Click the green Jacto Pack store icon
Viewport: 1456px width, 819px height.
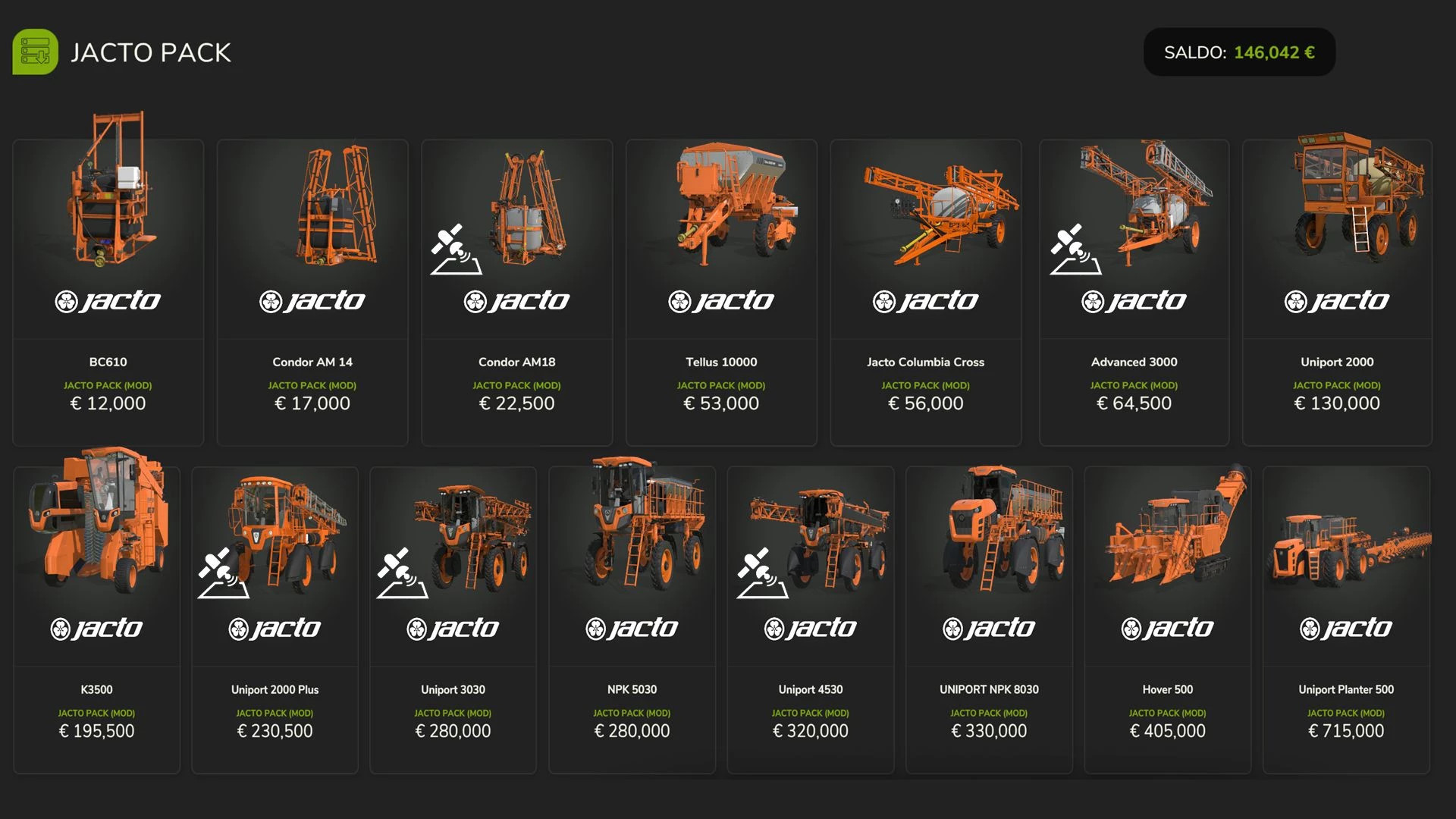(x=35, y=52)
